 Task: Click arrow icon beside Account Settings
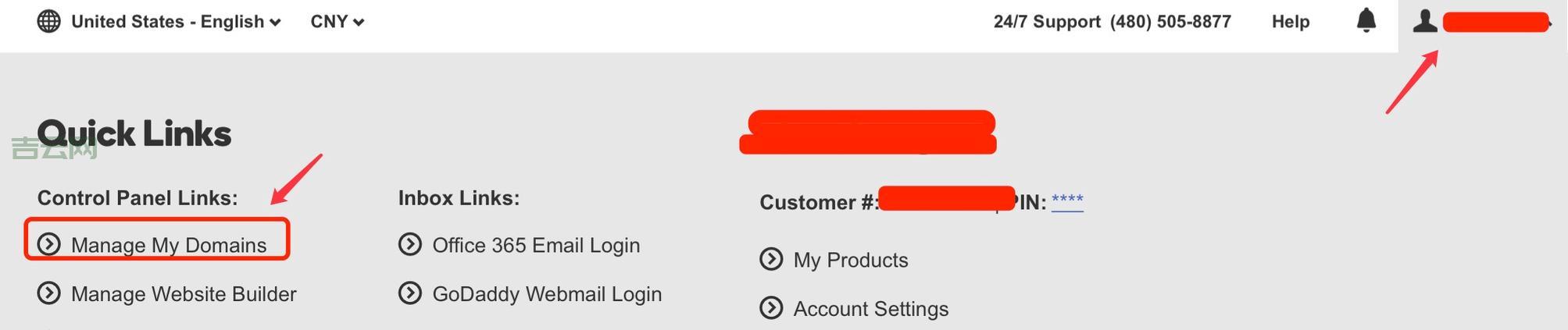tap(771, 308)
